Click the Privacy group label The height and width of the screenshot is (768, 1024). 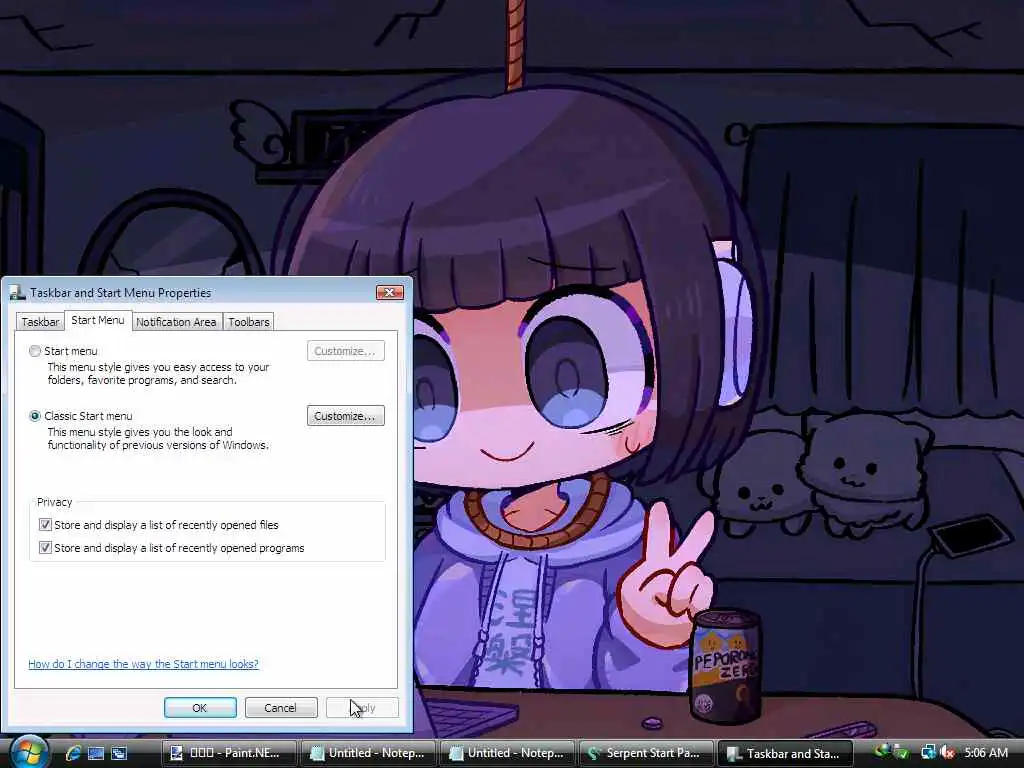[54, 502]
